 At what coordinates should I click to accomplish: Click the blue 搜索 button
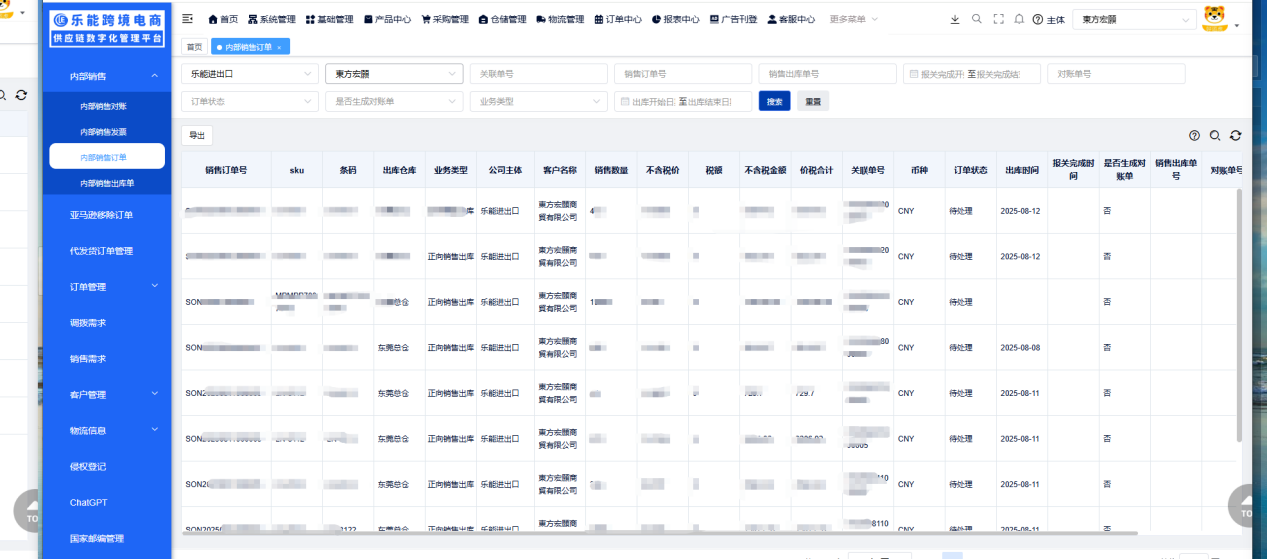(774, 102)
